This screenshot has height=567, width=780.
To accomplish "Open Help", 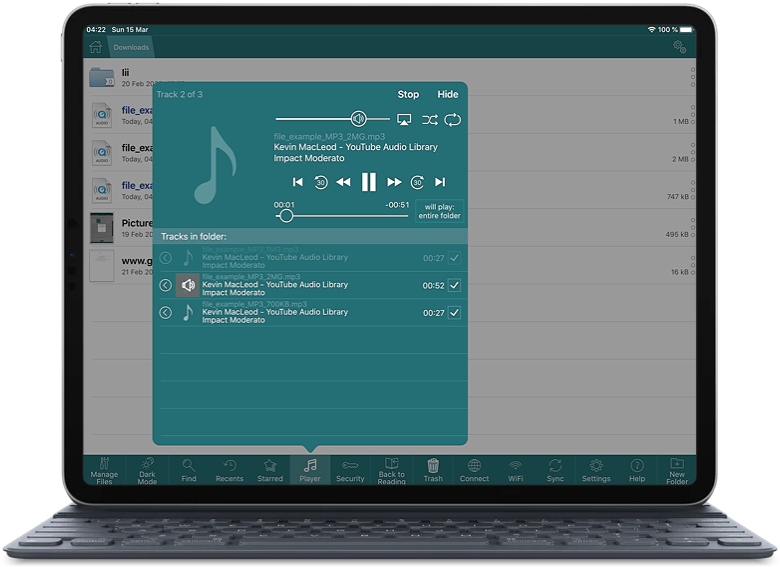I will point(637,470).
